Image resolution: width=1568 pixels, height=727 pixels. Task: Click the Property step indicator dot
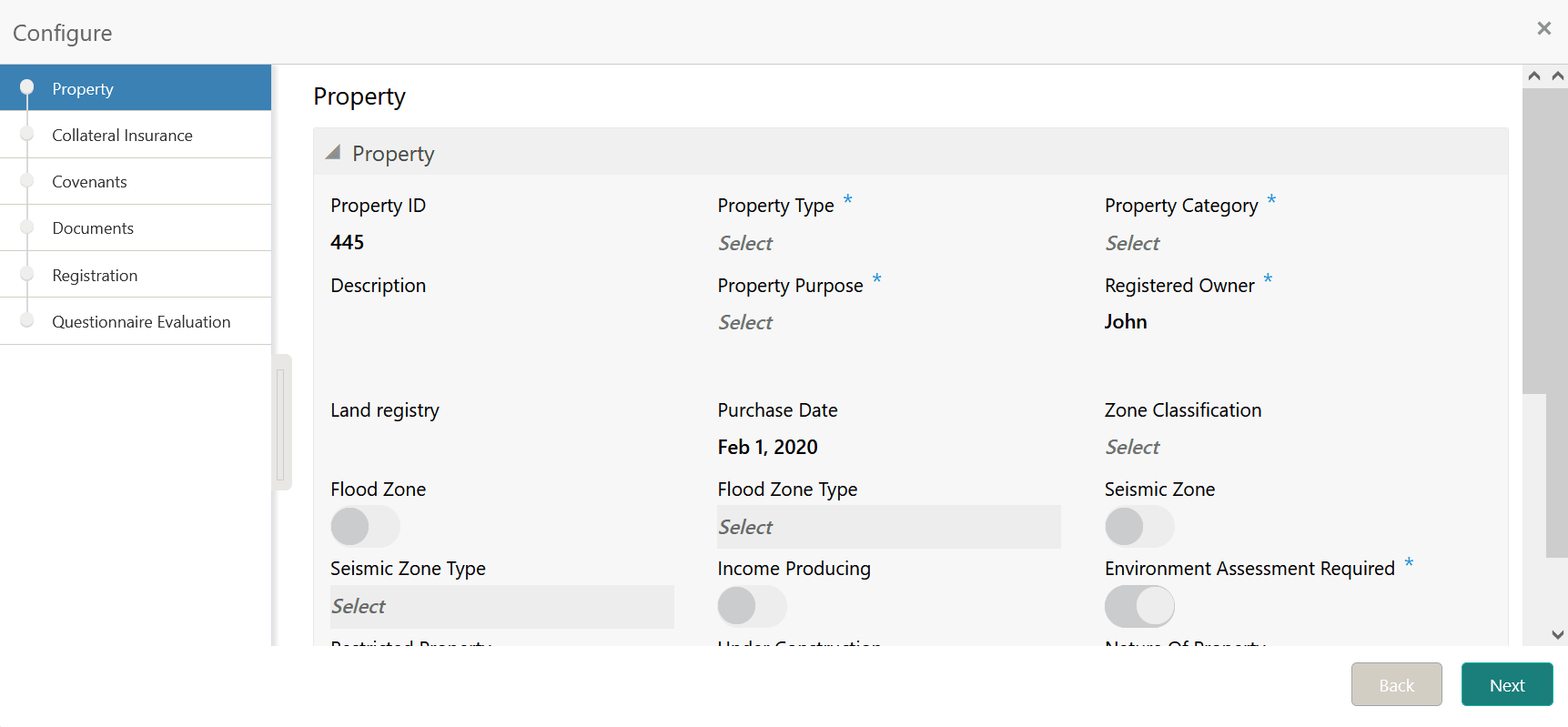[x=27, y=87]
